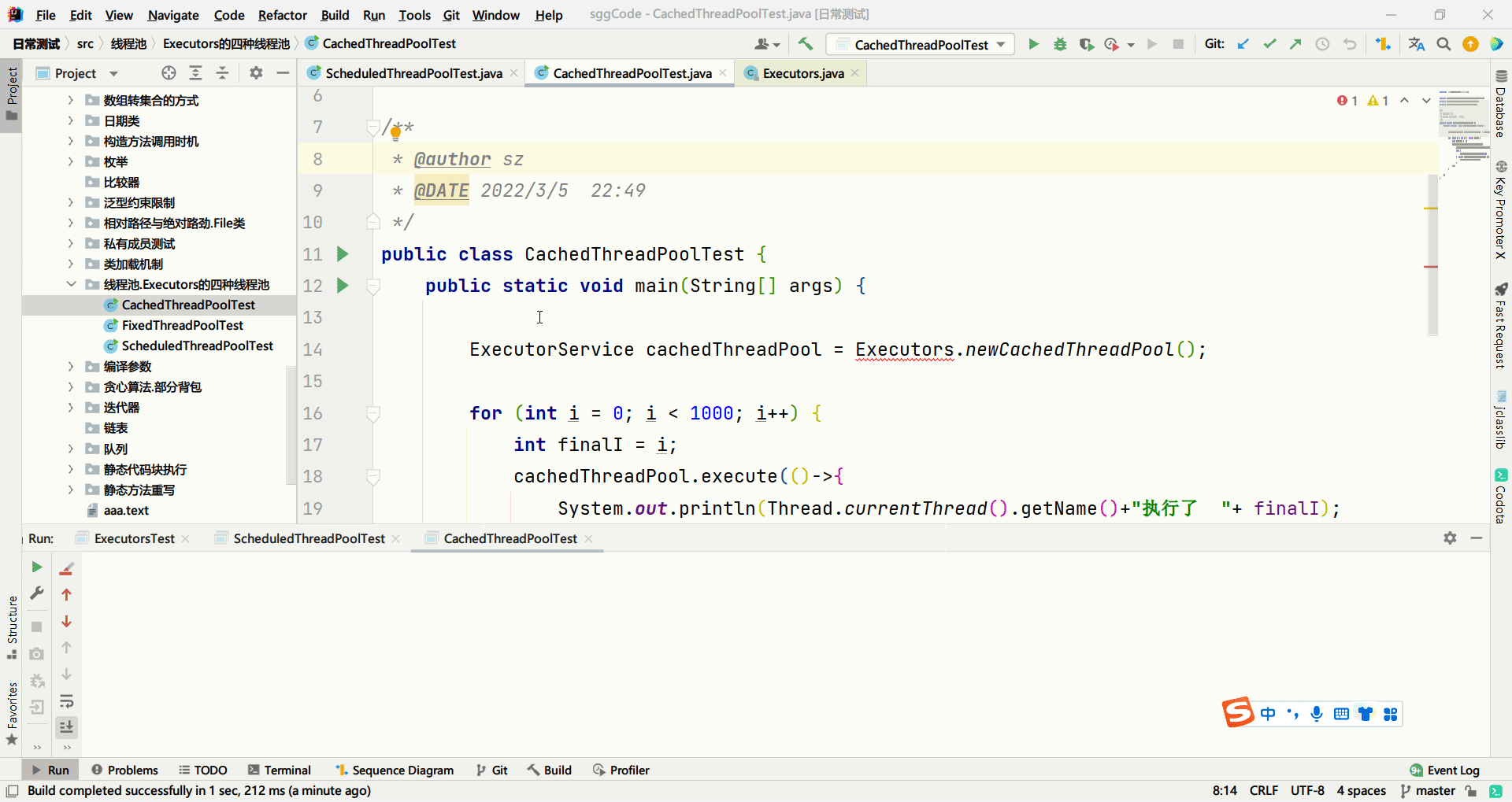The height and width of the screenshot is (802, 1512).
Task: Collapse the 线程池.Executors的四种线程池 folder
Action: (x=71, y=284)
